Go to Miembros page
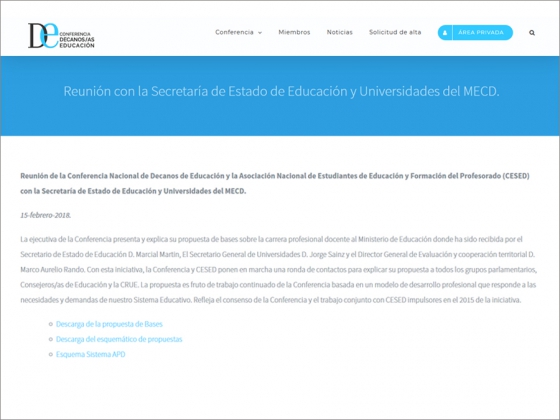The width and height of the screenshot is (560, 420). point(294,32)
